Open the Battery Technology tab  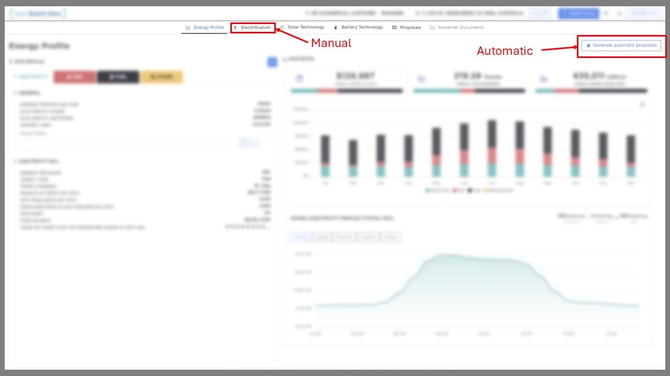pos(359,27)
